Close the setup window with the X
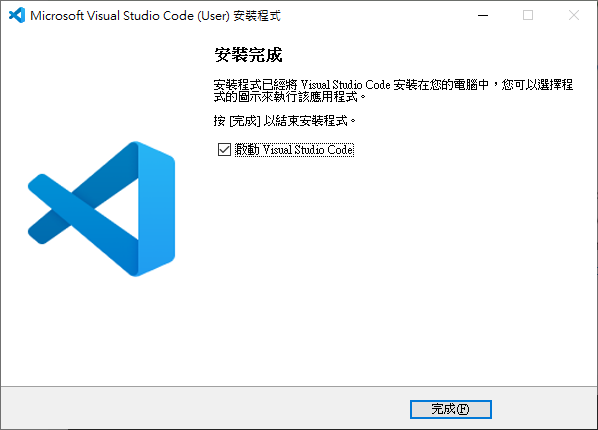This screenshot has height=430, width=598. coord(574,15)
